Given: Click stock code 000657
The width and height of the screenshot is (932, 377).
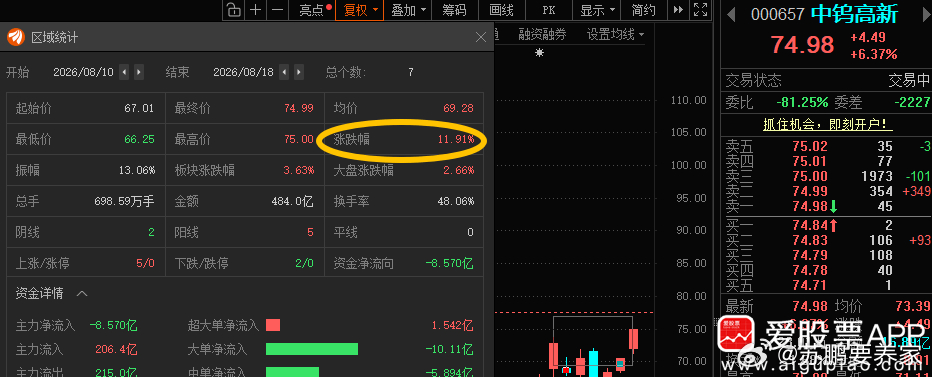Looking at the screenshot, I should [x=777, y=14].
